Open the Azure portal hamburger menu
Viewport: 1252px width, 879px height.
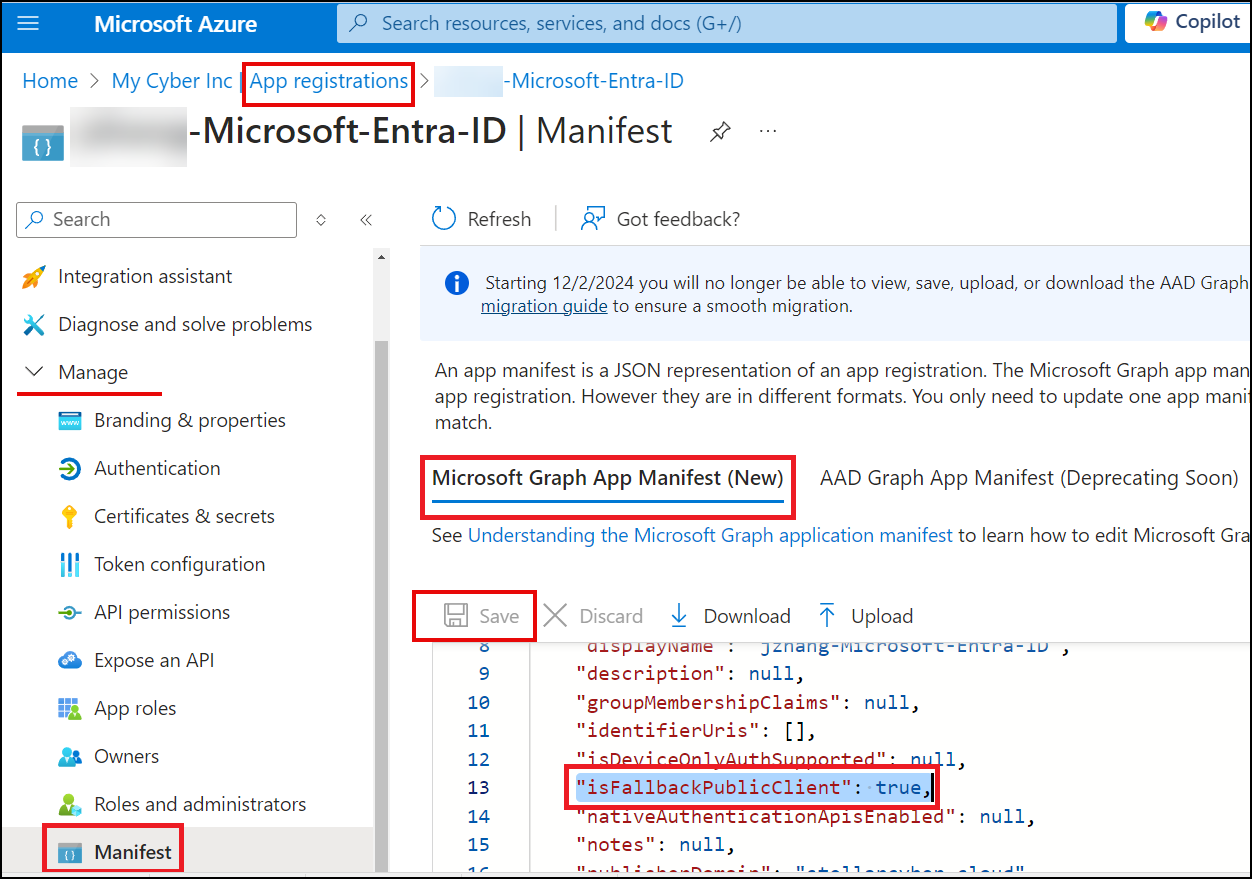point(29,23)
